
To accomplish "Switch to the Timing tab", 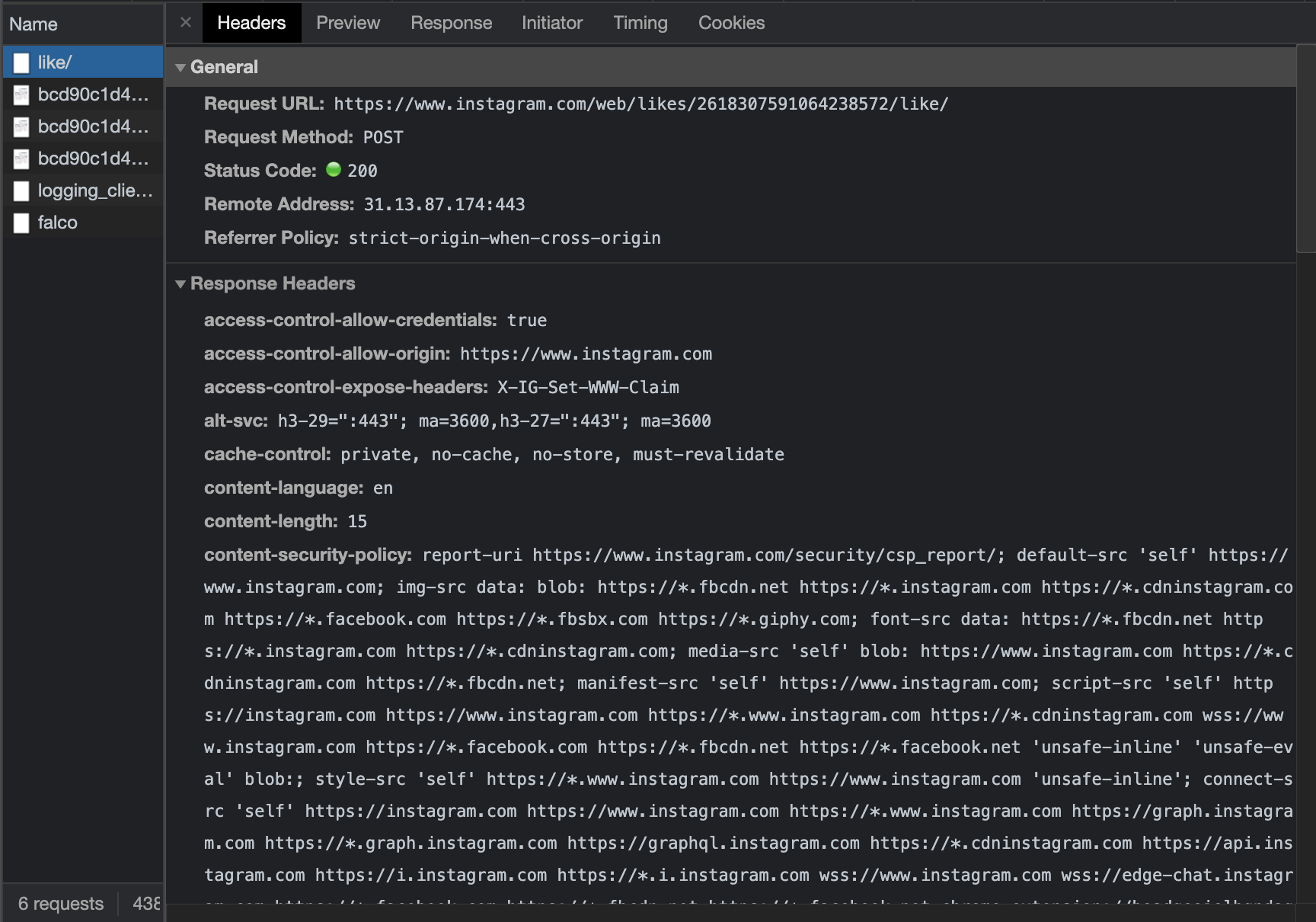I will pos(640,23).
